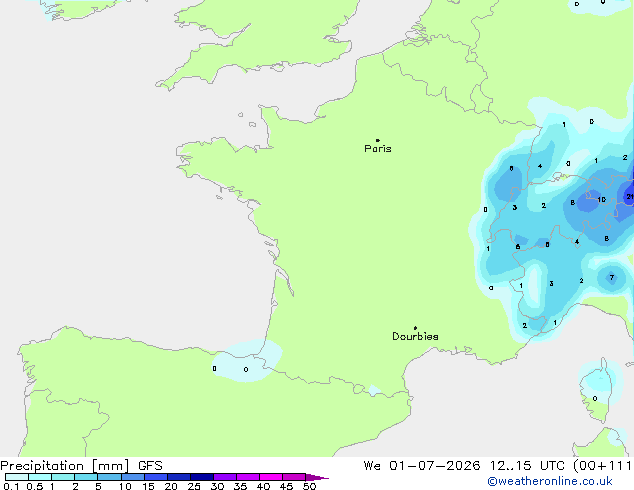This screenshot has height=490, width=634.
Task: Pick legend swatch between 0.1 and 0.5
Action: coord(17,477)
